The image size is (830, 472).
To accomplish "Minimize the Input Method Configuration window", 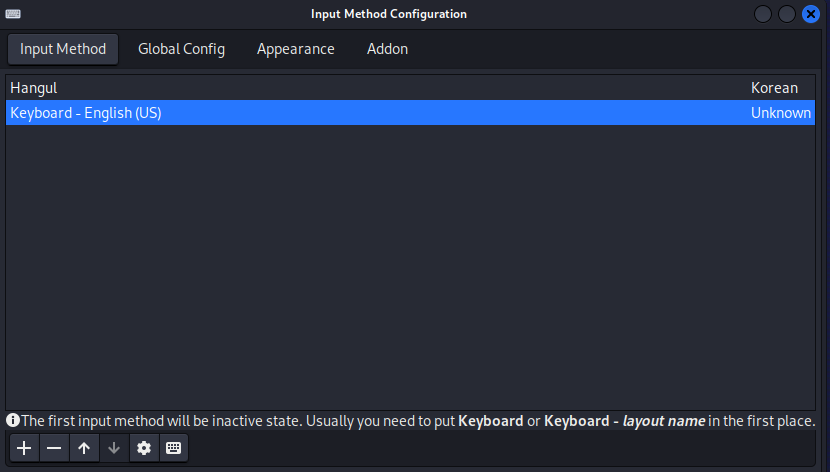I will [x=763, y=14].
